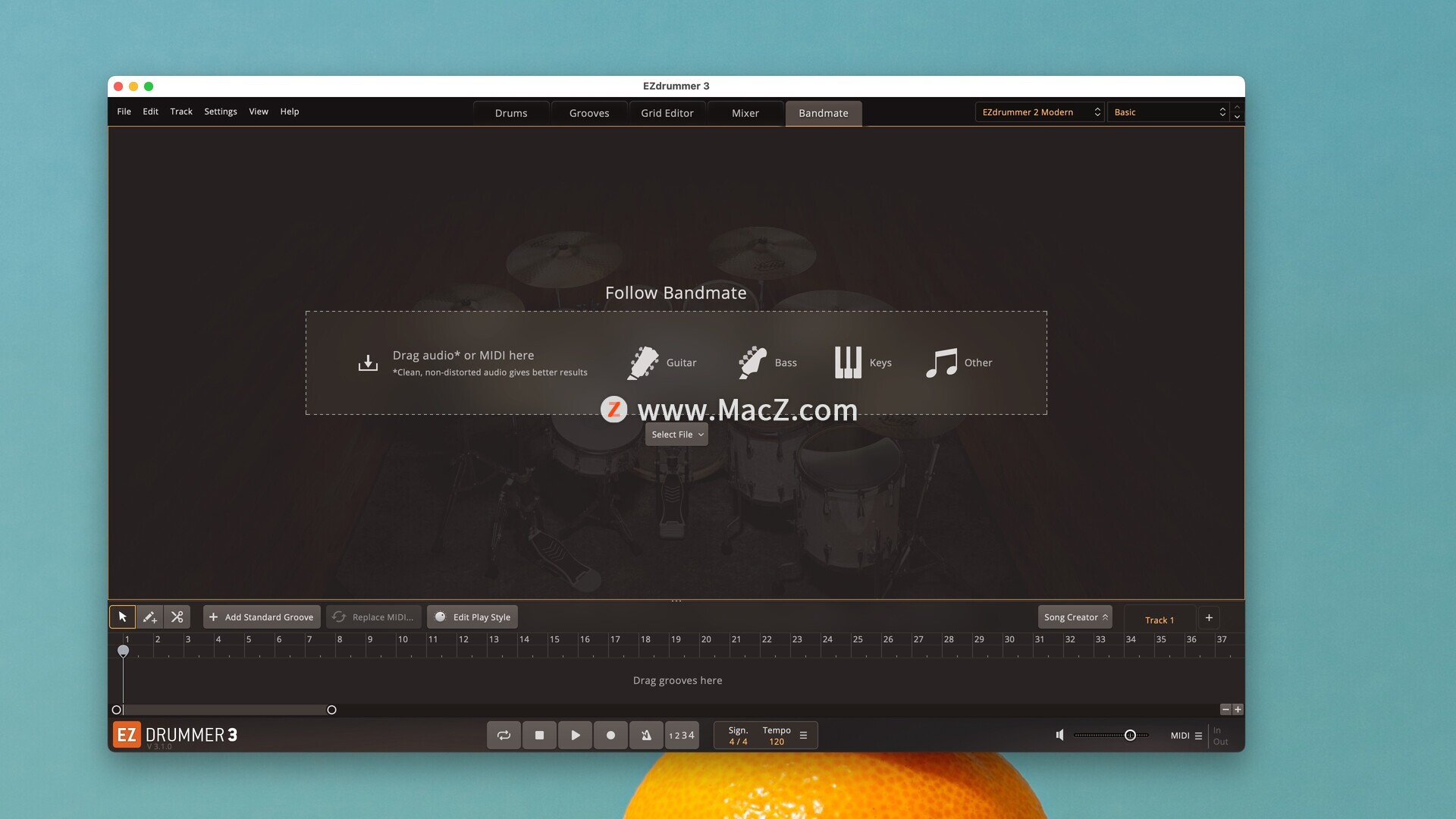
Task: Click bar 30 on the timeline ruler
Action: click(1009, 639)
